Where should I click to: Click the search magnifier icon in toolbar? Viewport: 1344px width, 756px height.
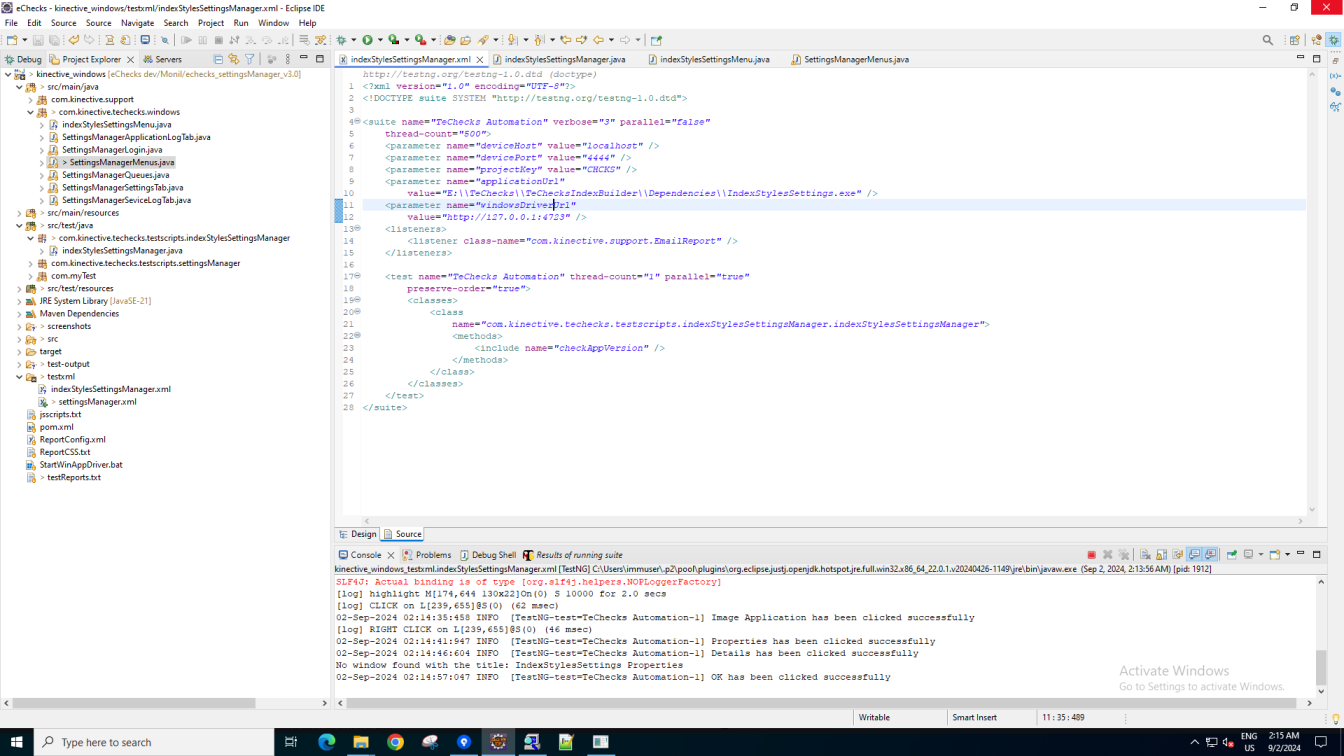[1268, 40]
